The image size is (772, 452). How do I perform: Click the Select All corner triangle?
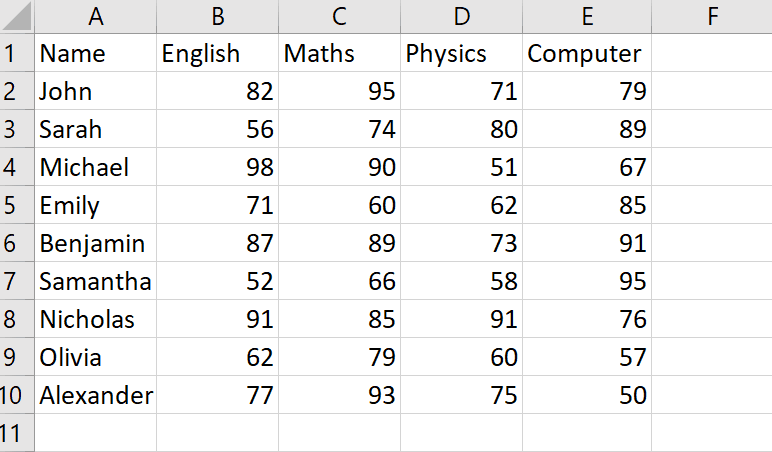(17, 16)
